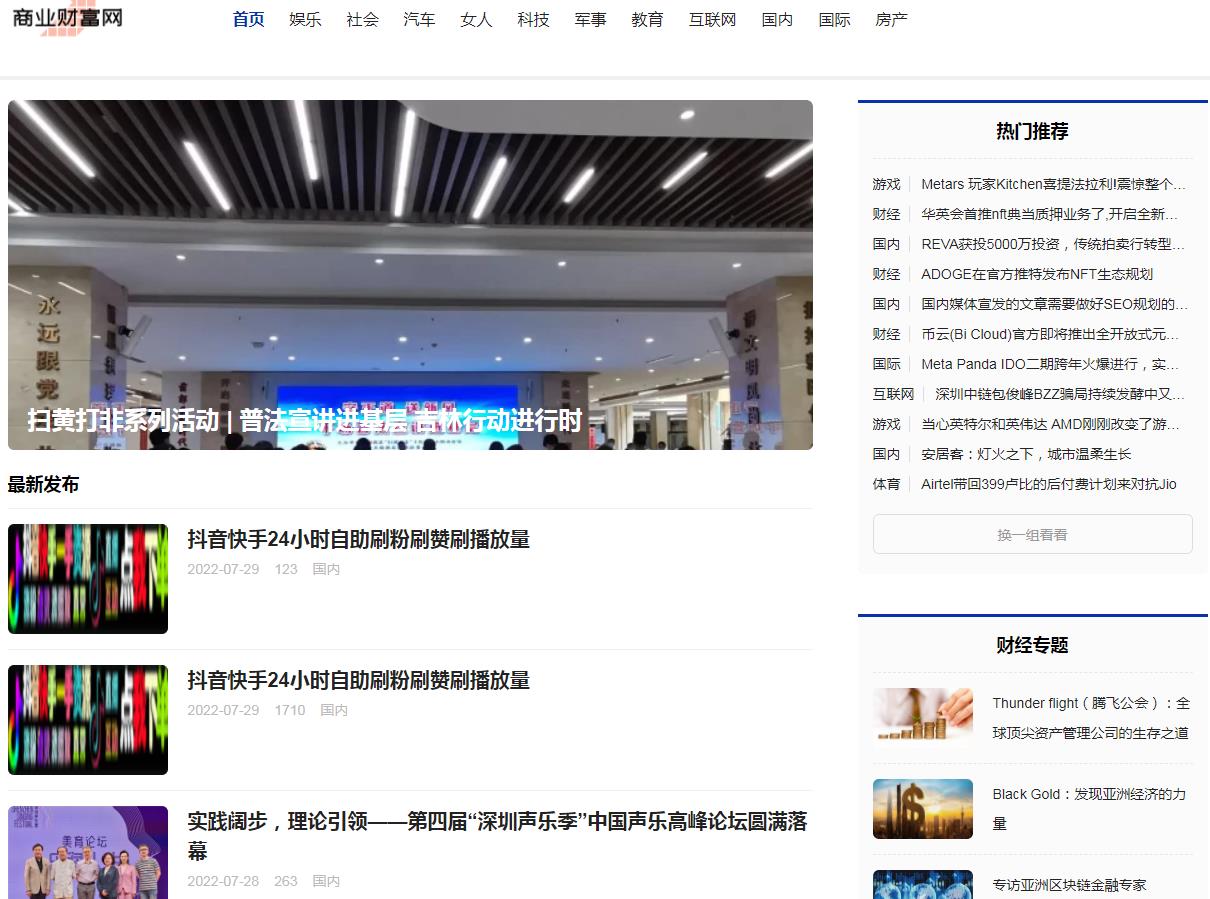
Task: Select the 国内 nav item in header
Action: (778, 20)
